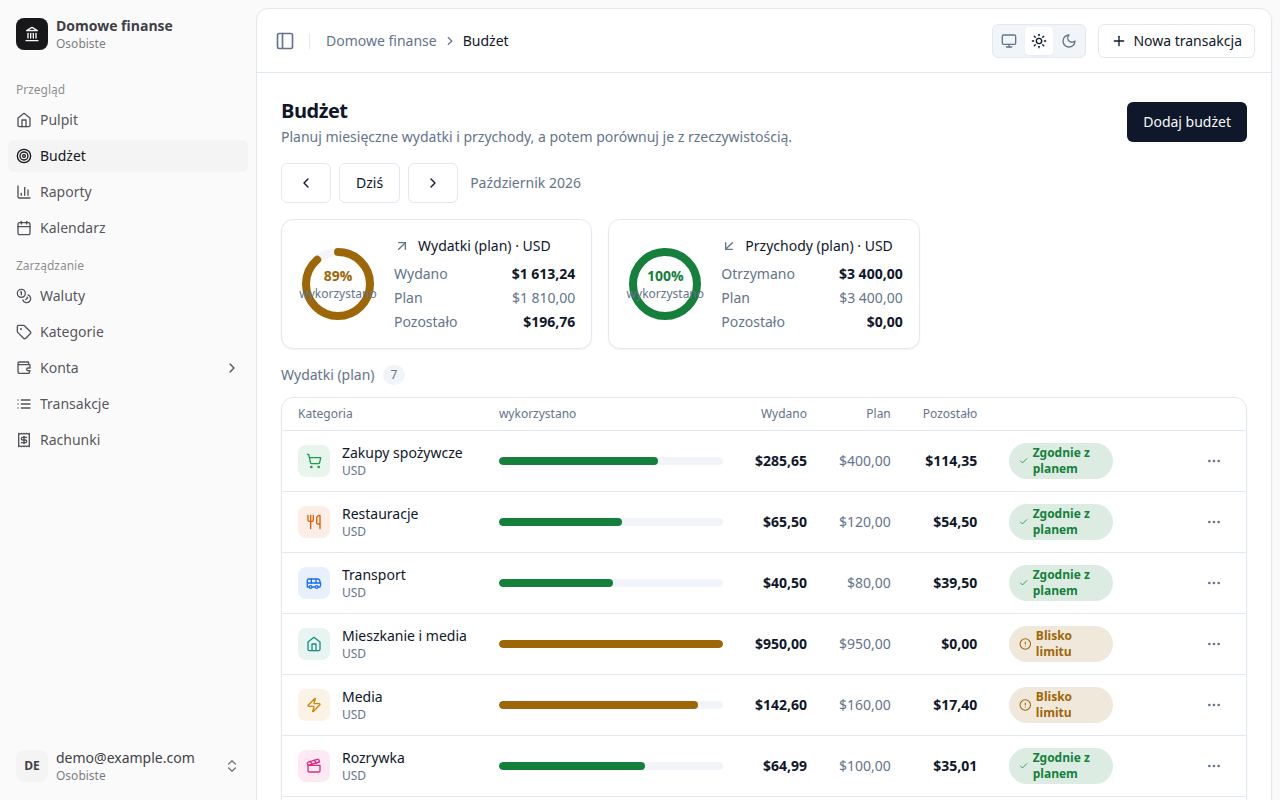The height and width of the screenshot is (800, 1280).
Task: Open Raporty in the sidebar
Action: click(128, 192)
